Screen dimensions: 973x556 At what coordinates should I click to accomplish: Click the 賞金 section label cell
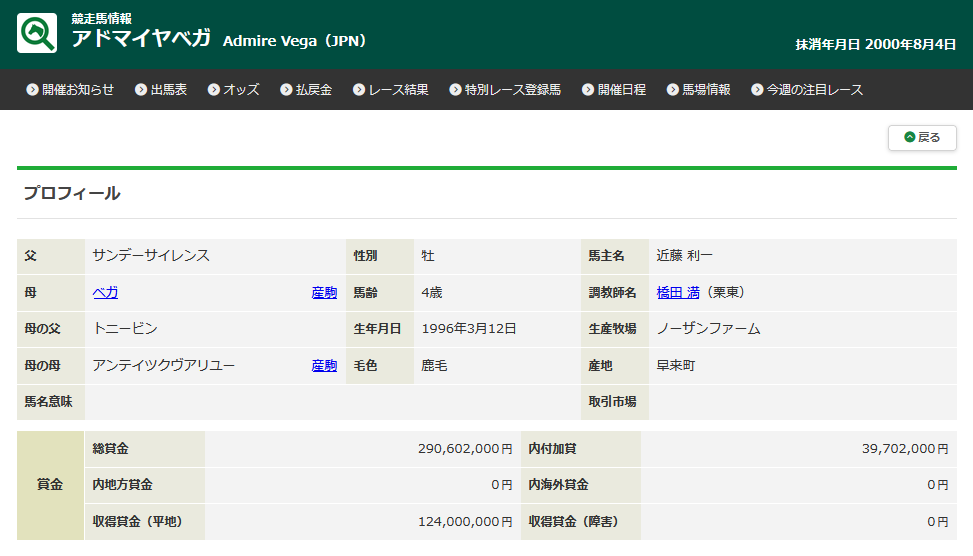pos(50,485)
